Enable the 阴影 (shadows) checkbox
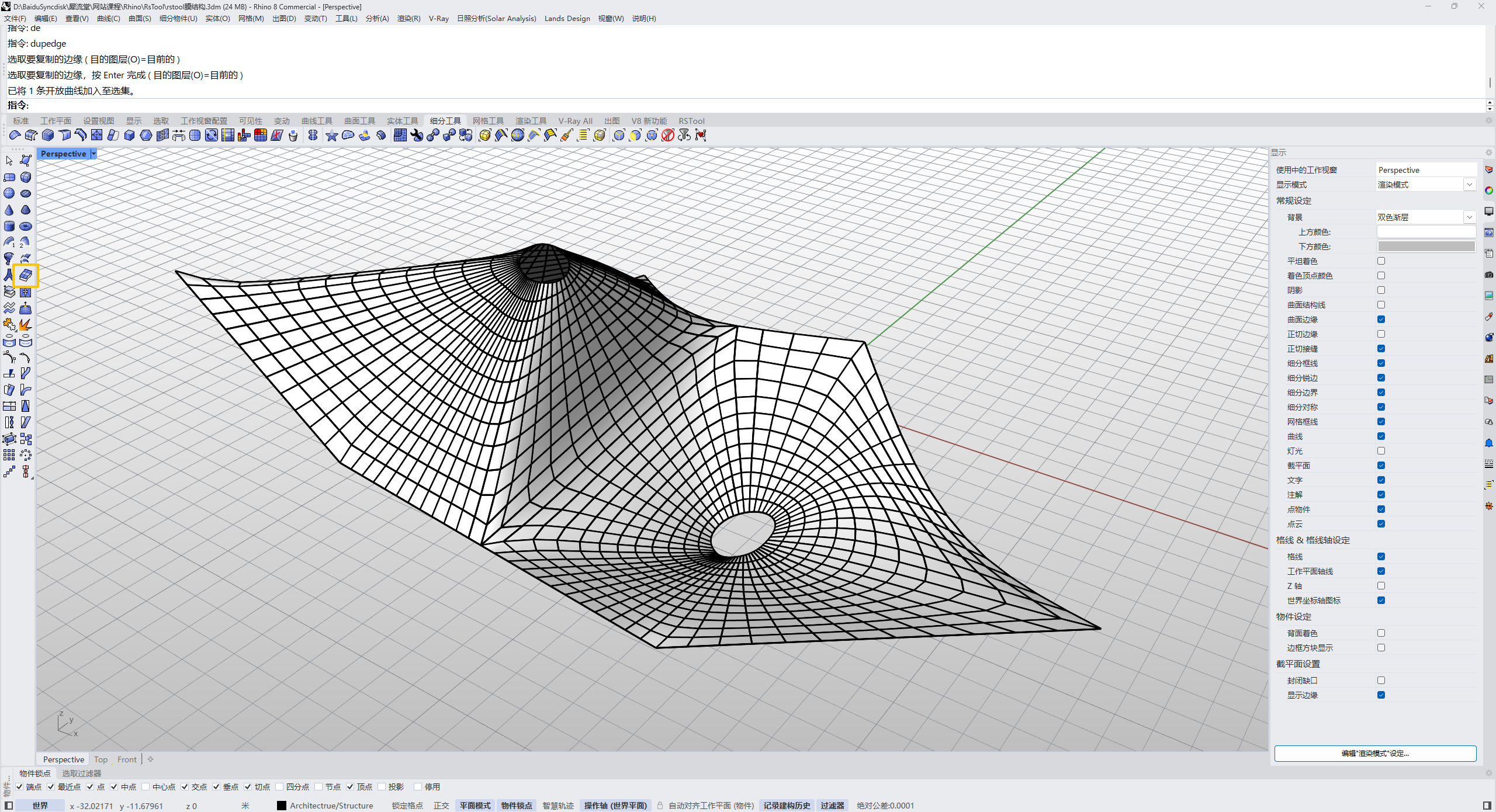This screenshot has width=1496, height=812. pyautogui.click(x=1381, y=290)
